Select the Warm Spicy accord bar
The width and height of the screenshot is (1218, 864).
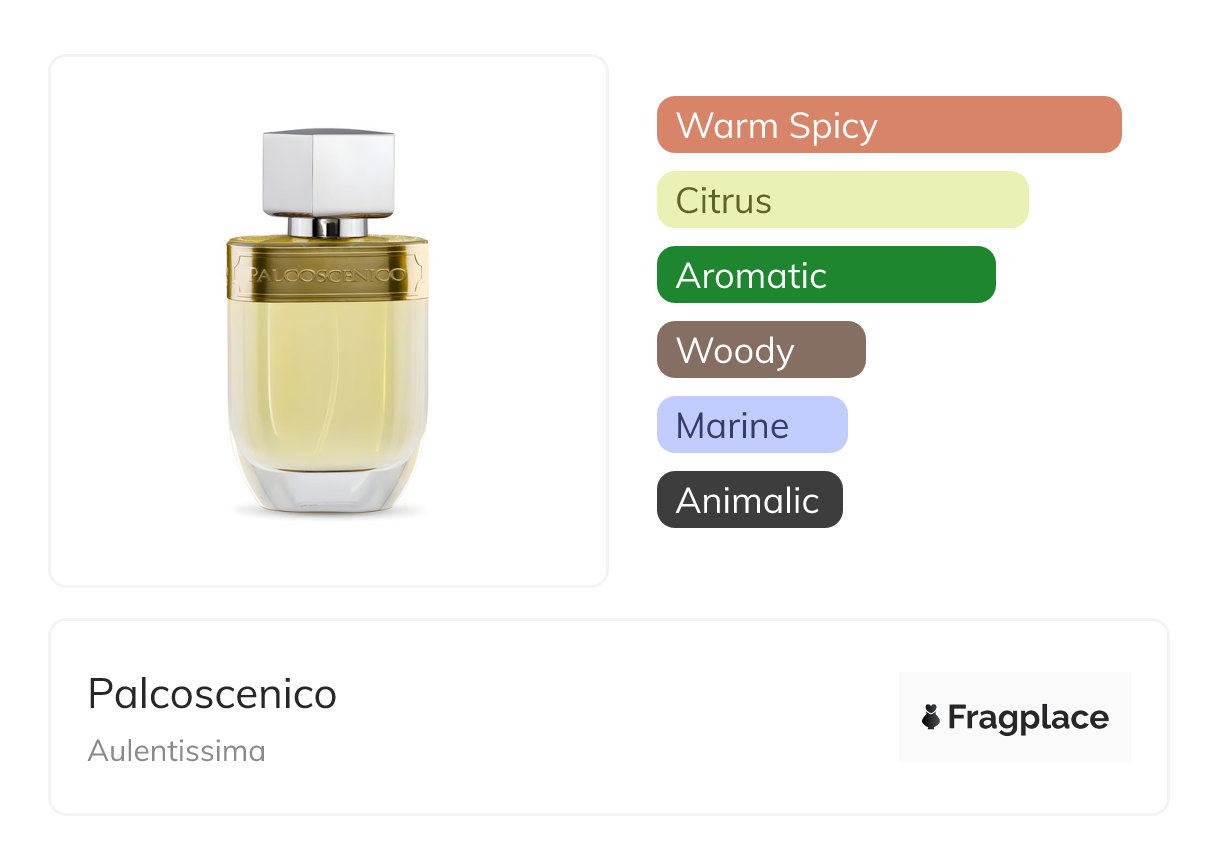888,125
